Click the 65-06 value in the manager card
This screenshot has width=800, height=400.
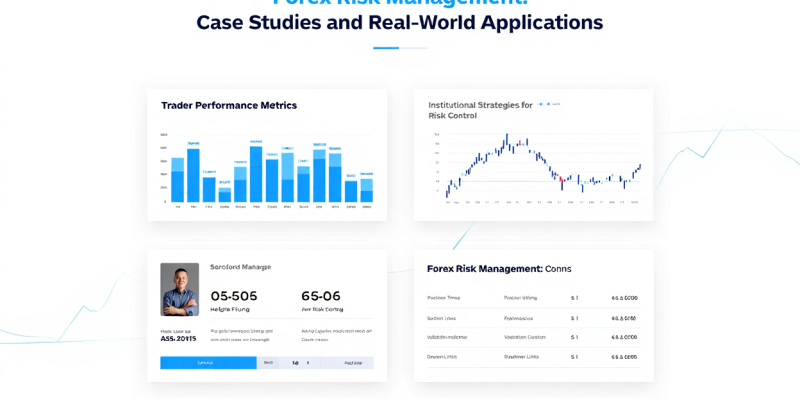[x=321, y=296]
